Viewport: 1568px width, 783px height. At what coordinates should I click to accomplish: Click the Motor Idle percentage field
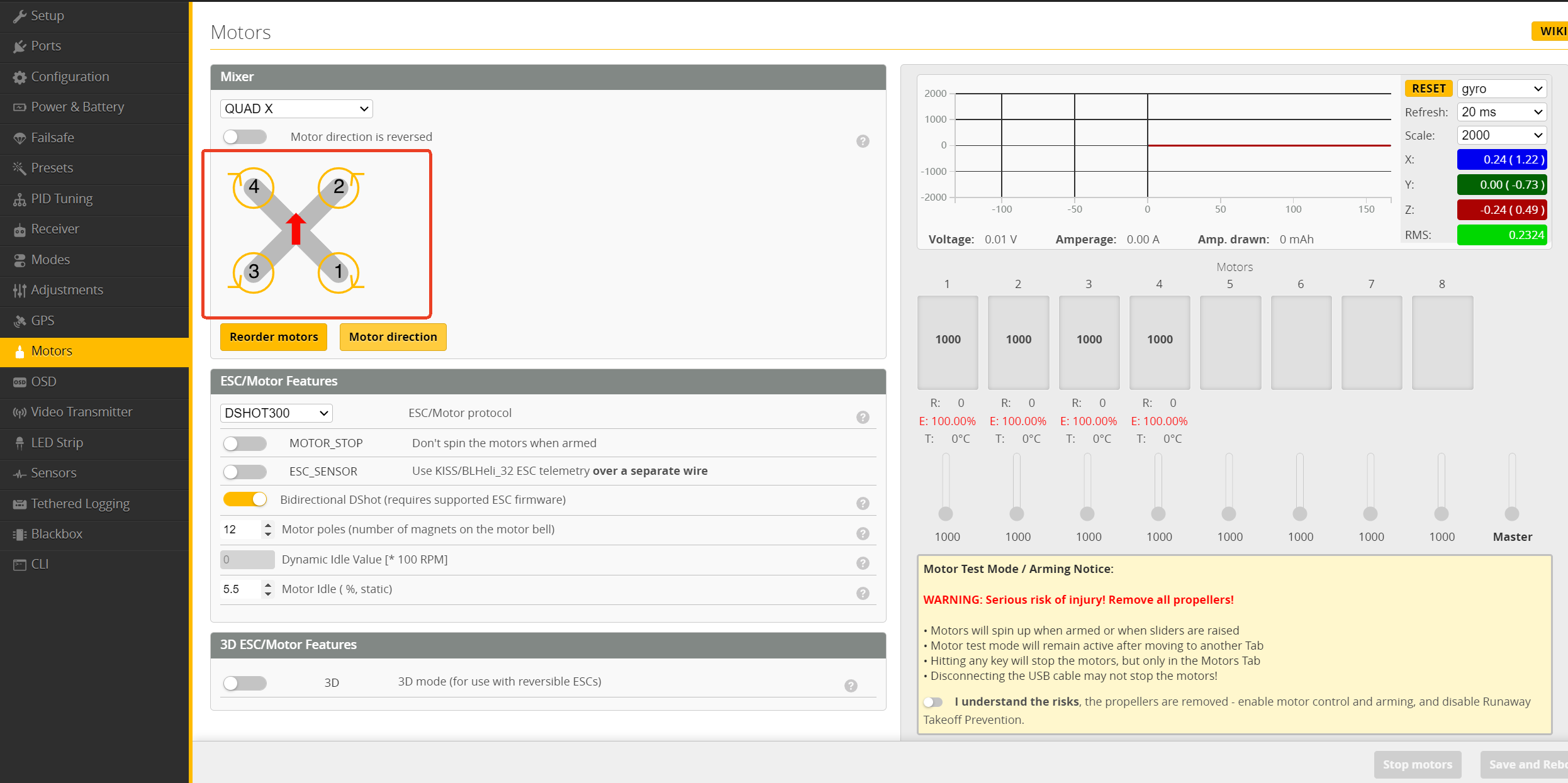(240, 589)
